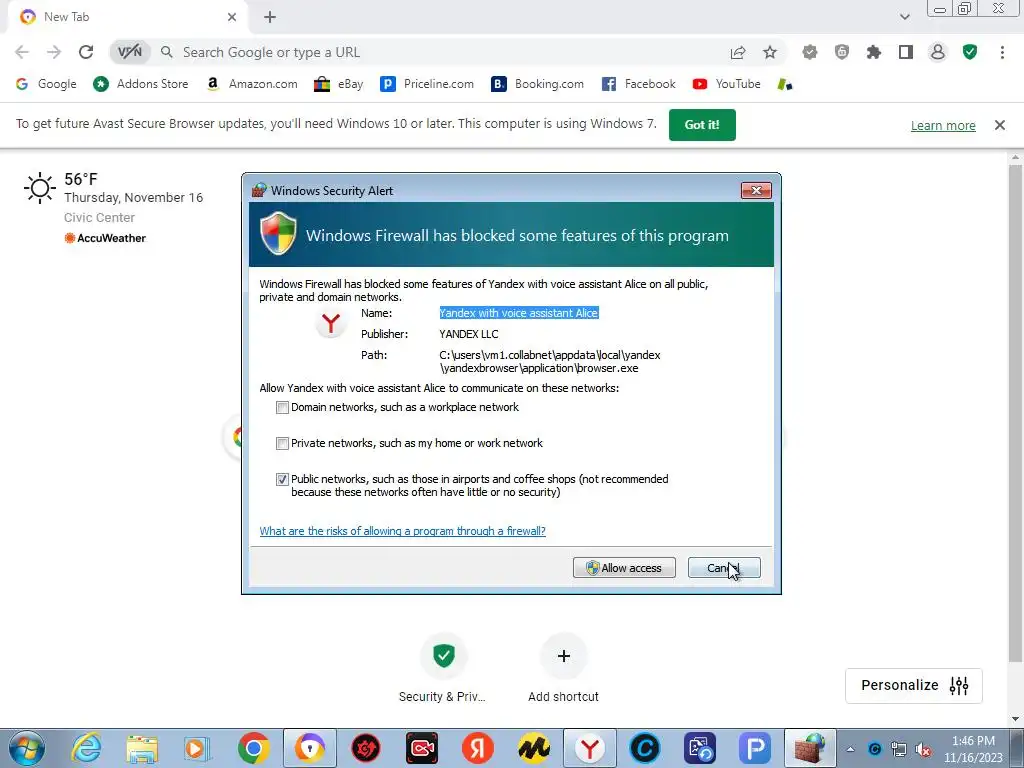The width and height of the screenshot is (1024, 768).
Task: Click the YANDEX LLC publisher text
Action: [x=469, y=334]
